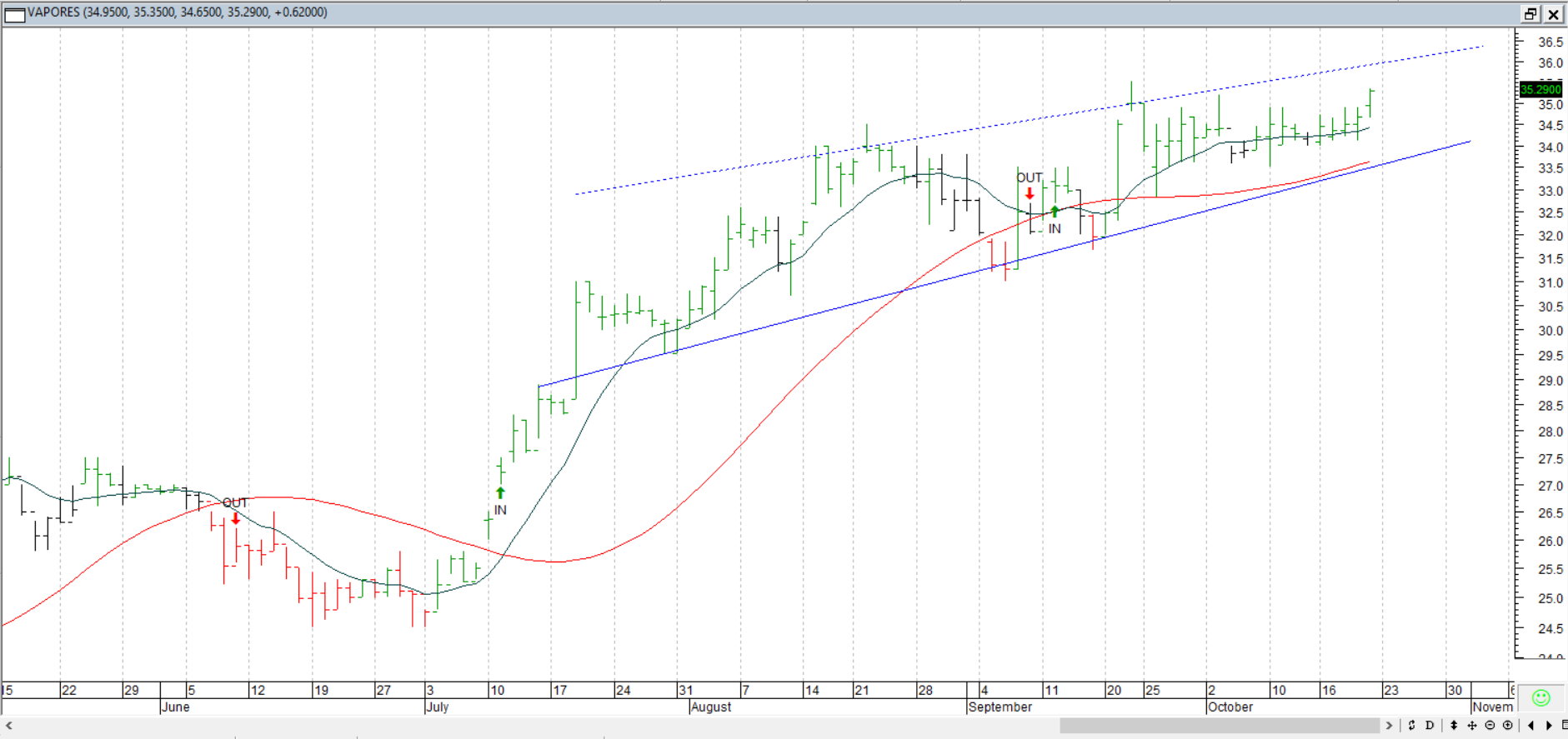Screen dimensions: 1568x739
Task: Click the 'July' month label
Action: coord(438,707)
